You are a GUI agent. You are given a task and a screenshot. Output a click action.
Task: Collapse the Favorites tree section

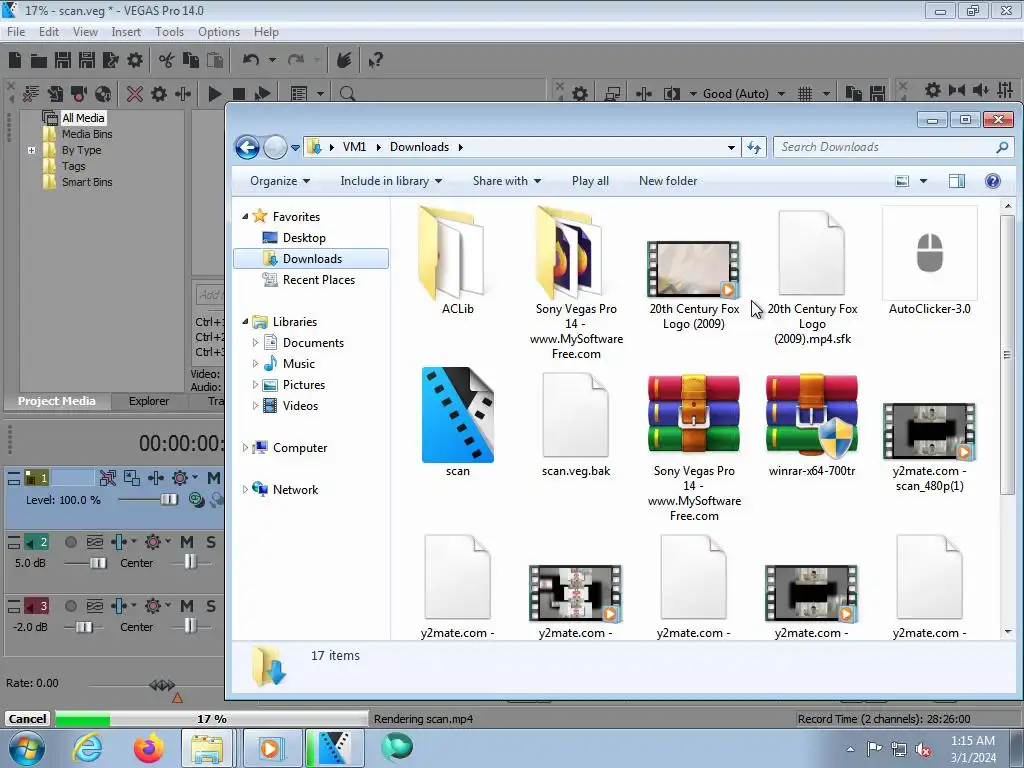pos(246,216)
